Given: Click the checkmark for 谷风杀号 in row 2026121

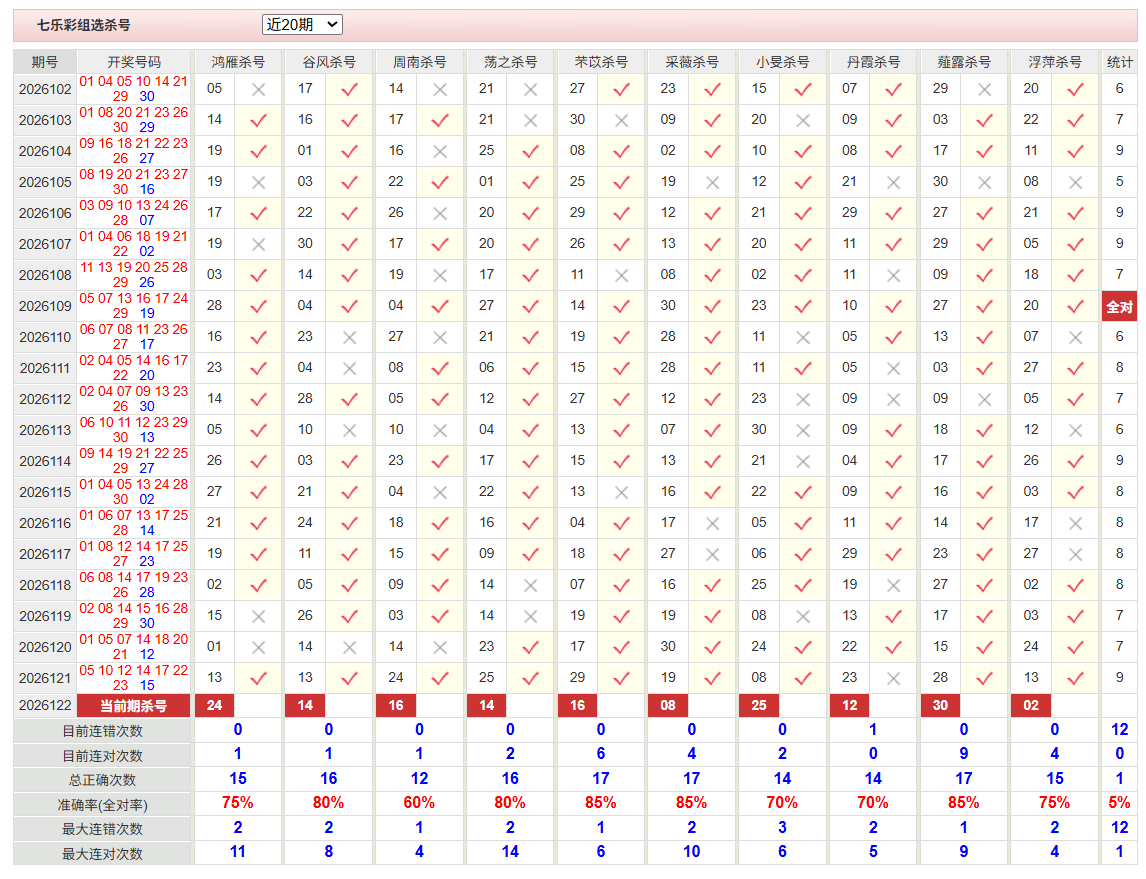Looking at the screenshot, I should (x=349, y=679).
